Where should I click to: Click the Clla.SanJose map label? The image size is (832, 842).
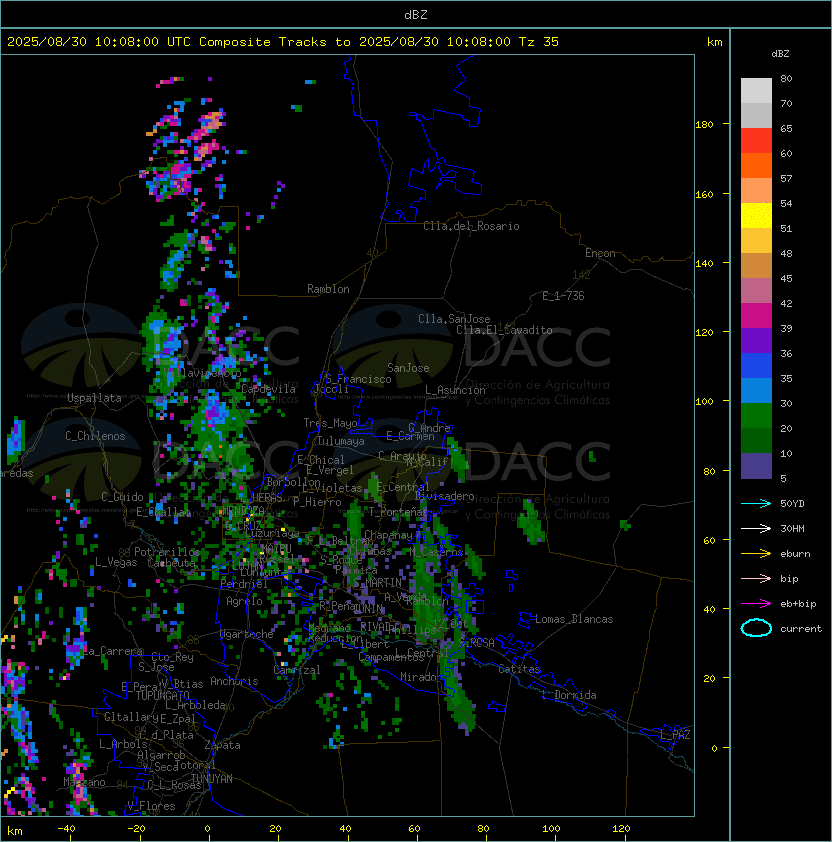click(x=454, y=319)
